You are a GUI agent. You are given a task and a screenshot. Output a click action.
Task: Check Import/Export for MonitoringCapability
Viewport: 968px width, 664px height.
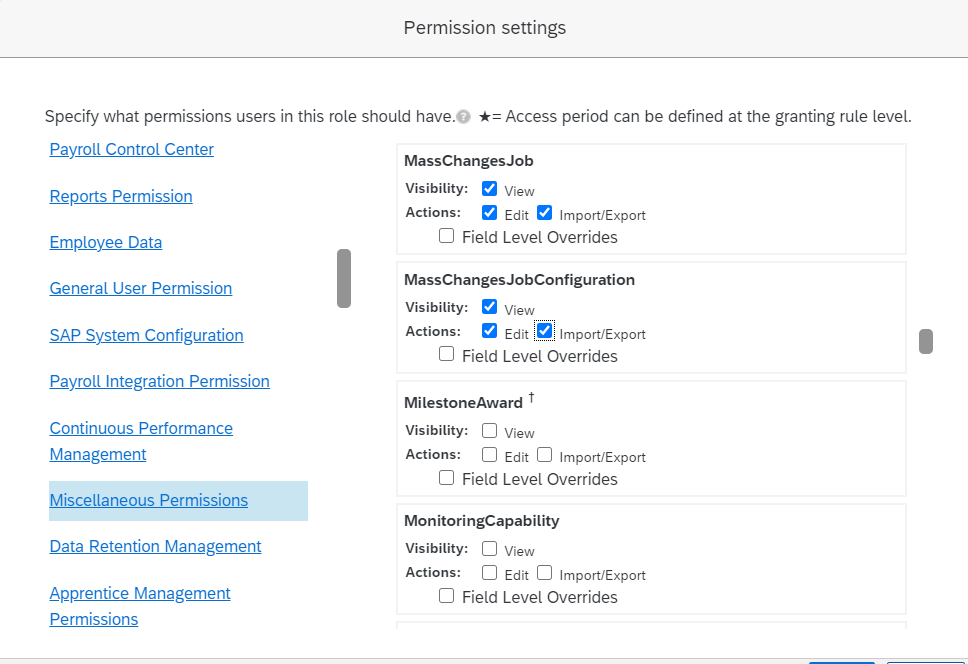point(544,573)
